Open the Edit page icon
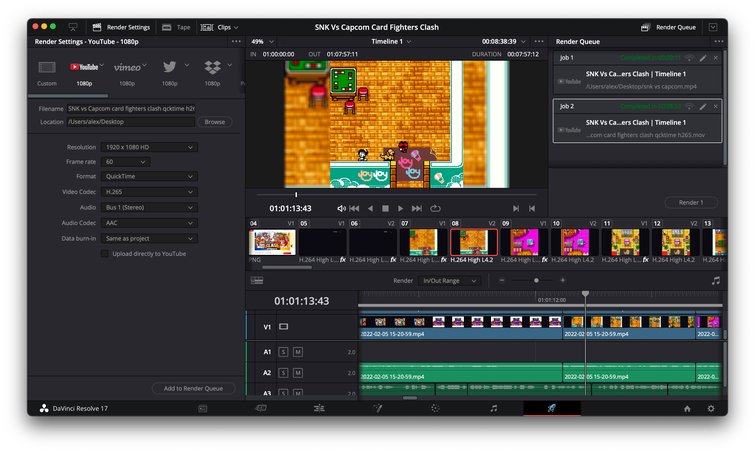755x452 pixels. click(319, 408)
